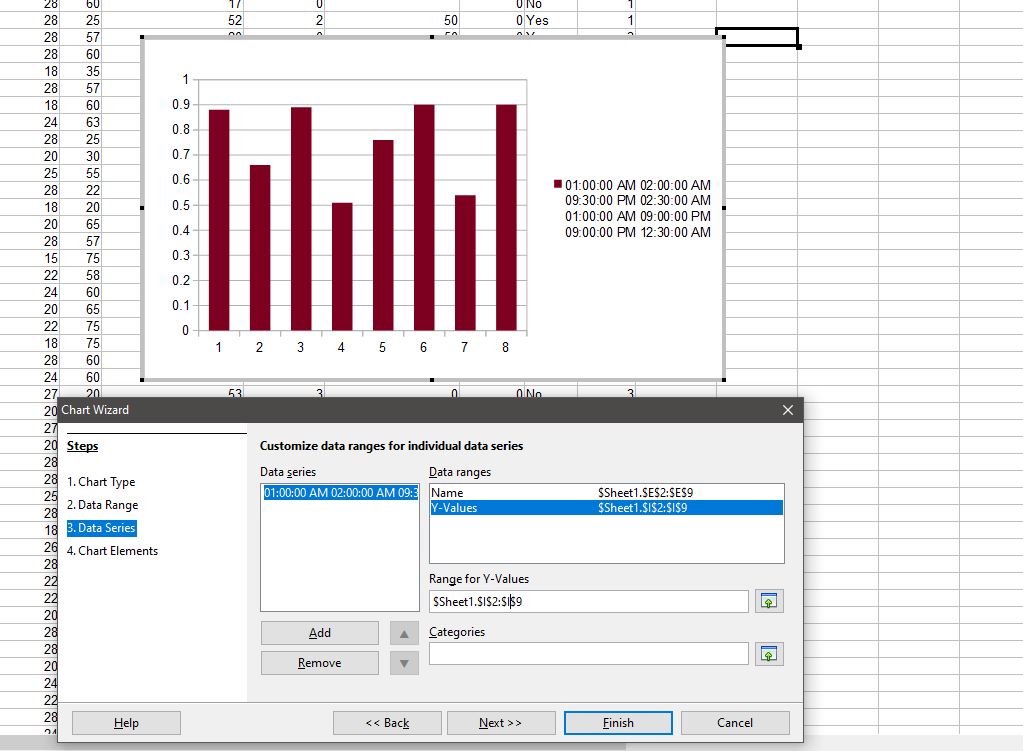Screen dimensions: 1023x751
Task: Open Help for the Chart Wizard
Action: (126, 723)
